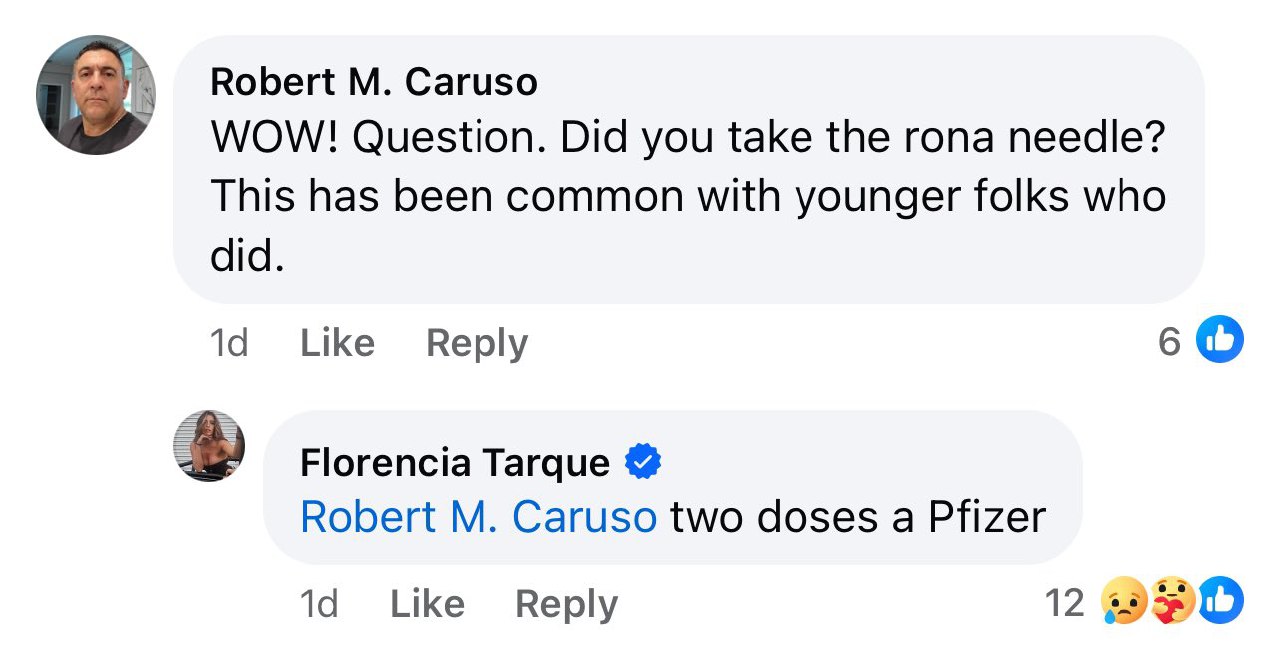Open Robert M. Caruso's name on top comment
Image resolution: width=1280 pixels, height=663 pixels.
click(x=374, y=82)
